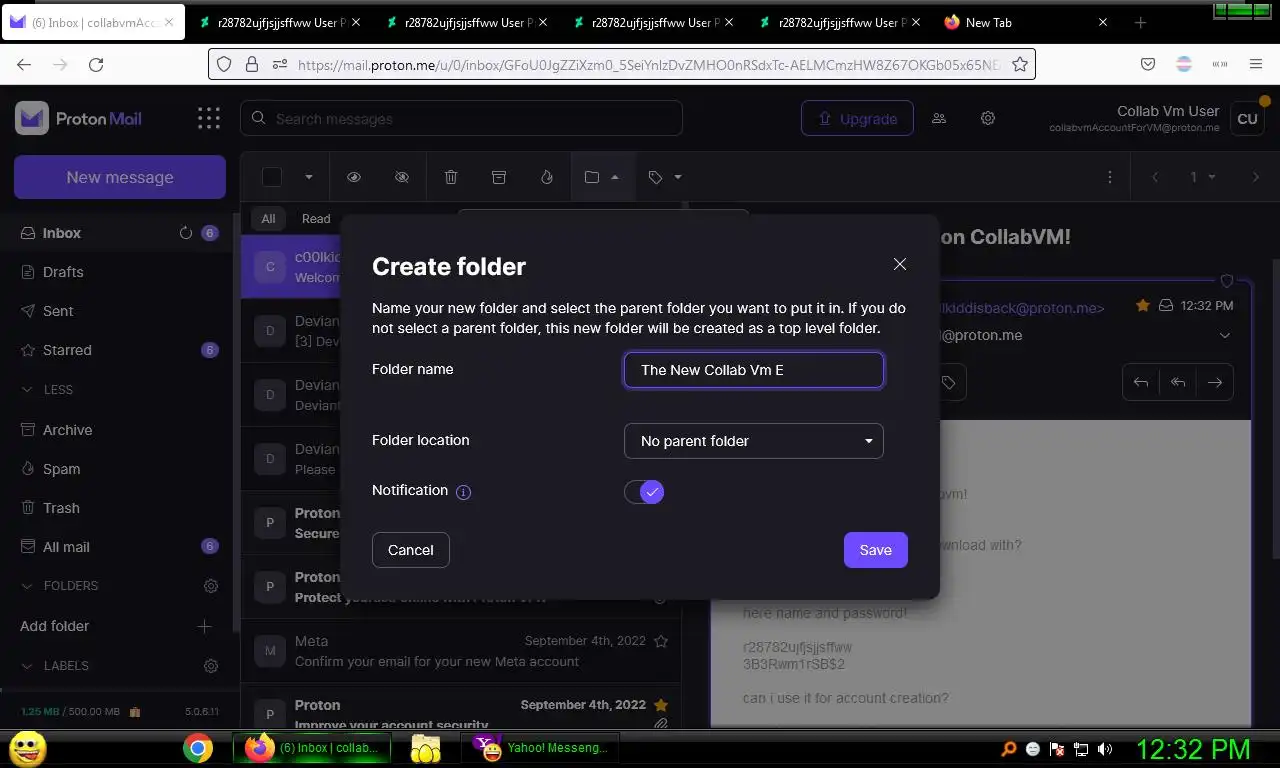
Task: Switch to the Inbox collabvm browser tab
Action: click(93, 22)
